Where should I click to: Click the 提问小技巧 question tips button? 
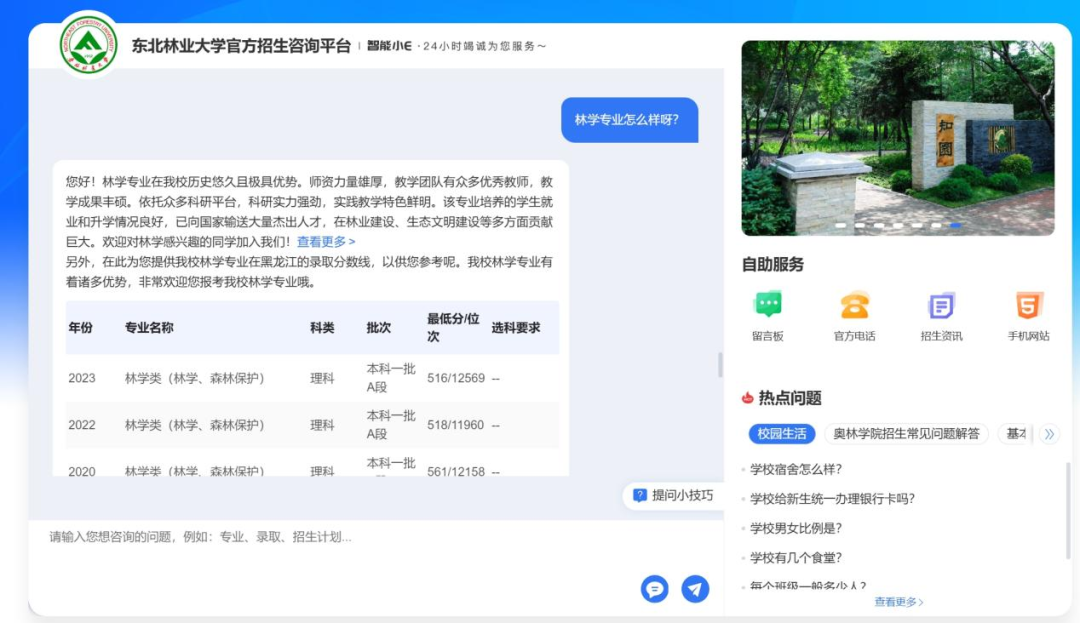673,495
